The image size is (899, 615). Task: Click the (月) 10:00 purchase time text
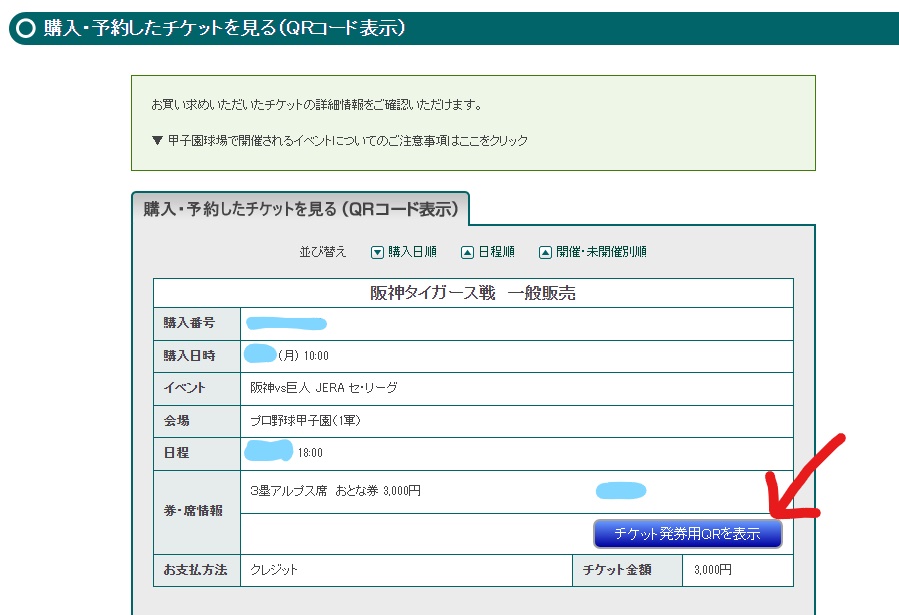pos(303,356)
